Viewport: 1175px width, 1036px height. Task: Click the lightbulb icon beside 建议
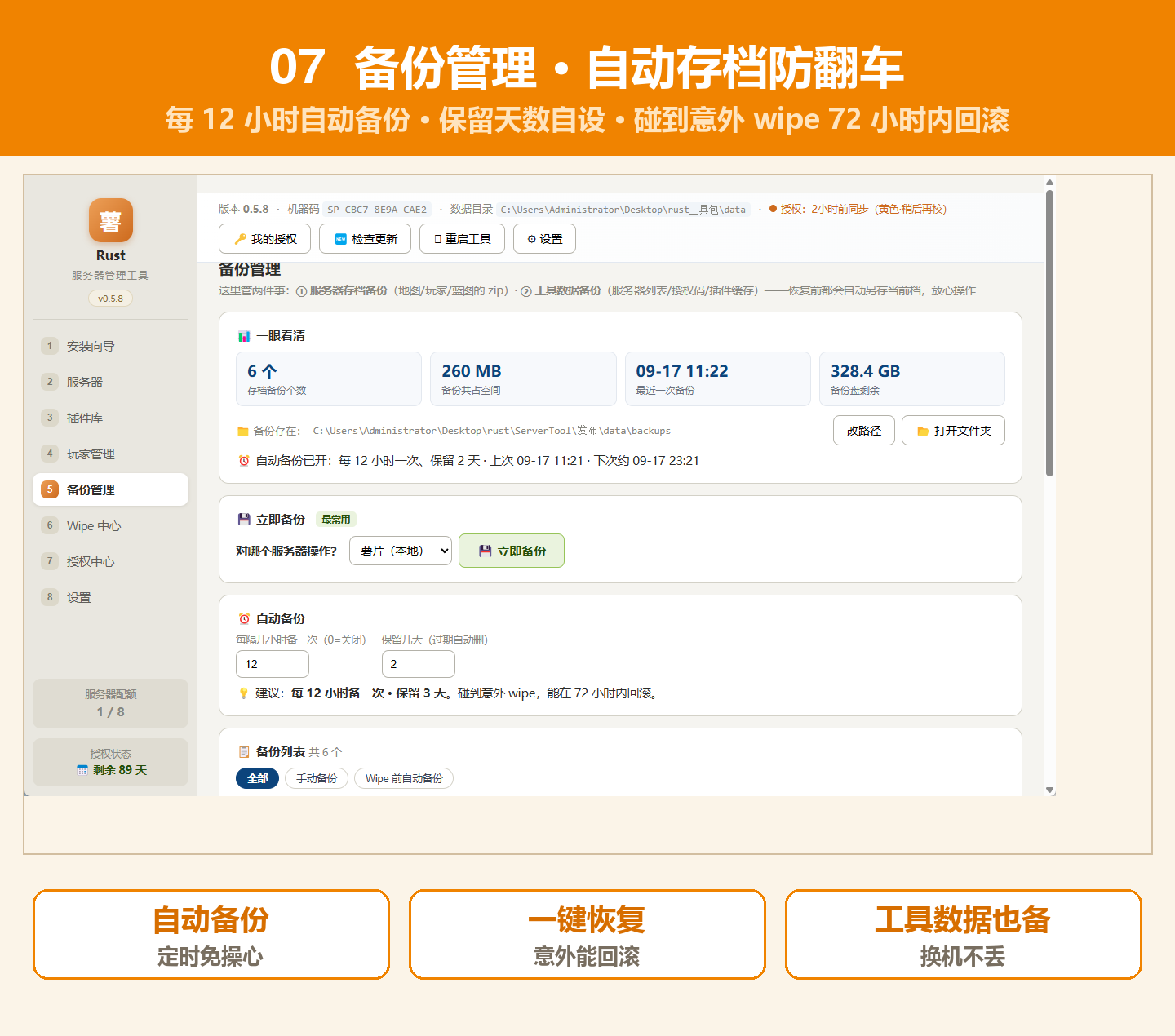[243, 693]
